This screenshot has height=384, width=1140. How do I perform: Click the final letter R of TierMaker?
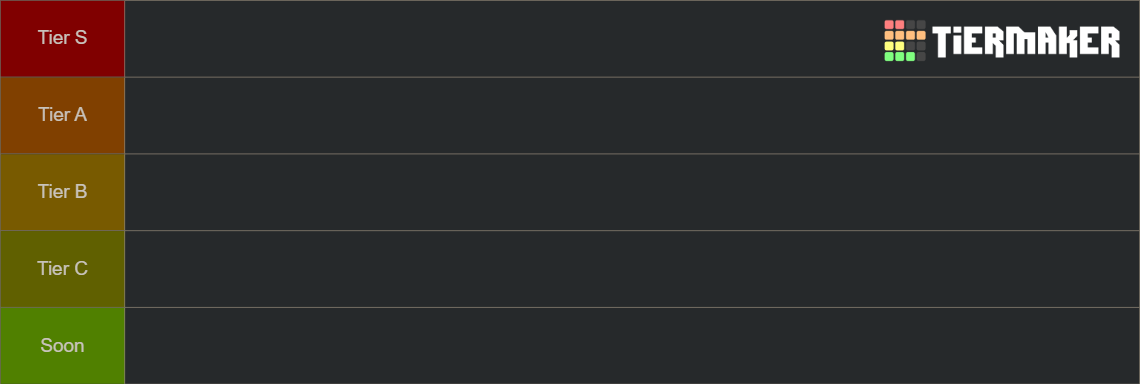1110,41
